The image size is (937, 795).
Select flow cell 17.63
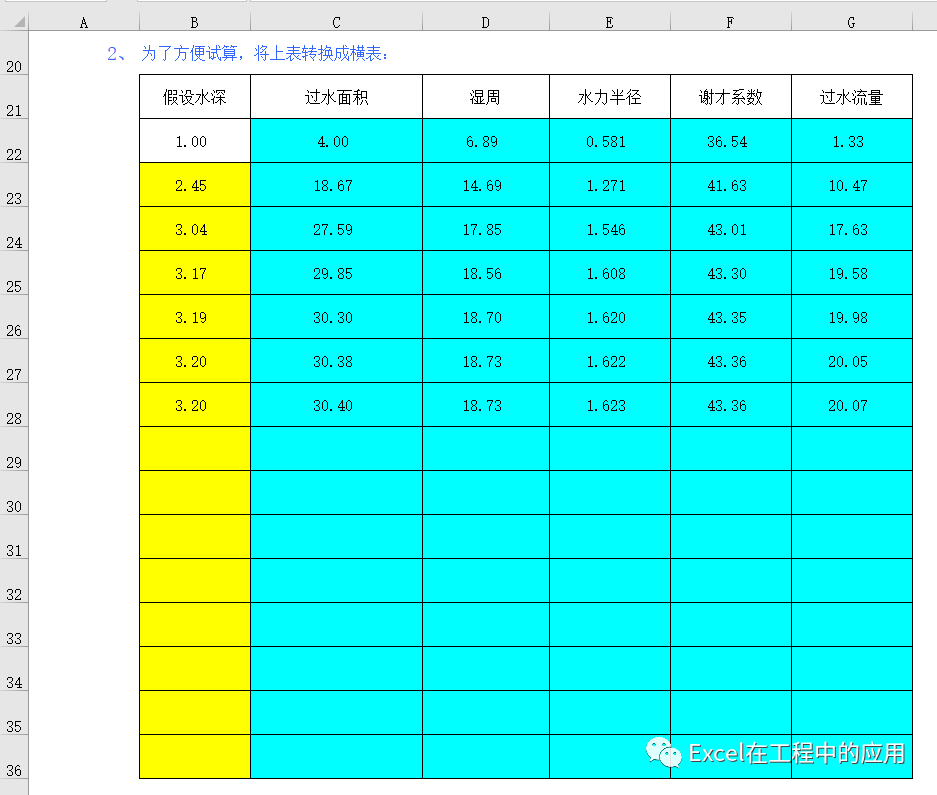852,230
